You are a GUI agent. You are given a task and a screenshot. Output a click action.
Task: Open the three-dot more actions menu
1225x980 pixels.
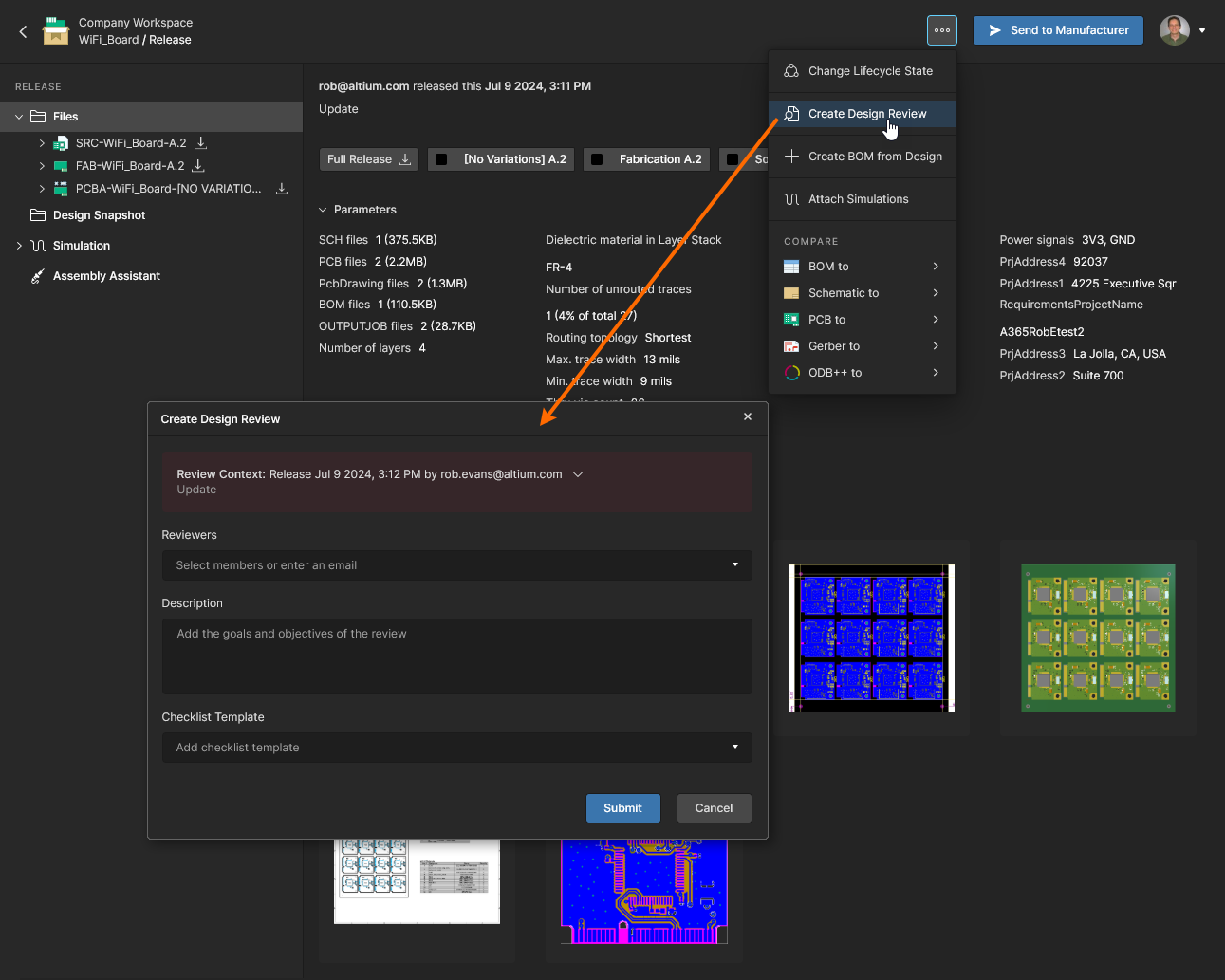(x=942, y=30)
